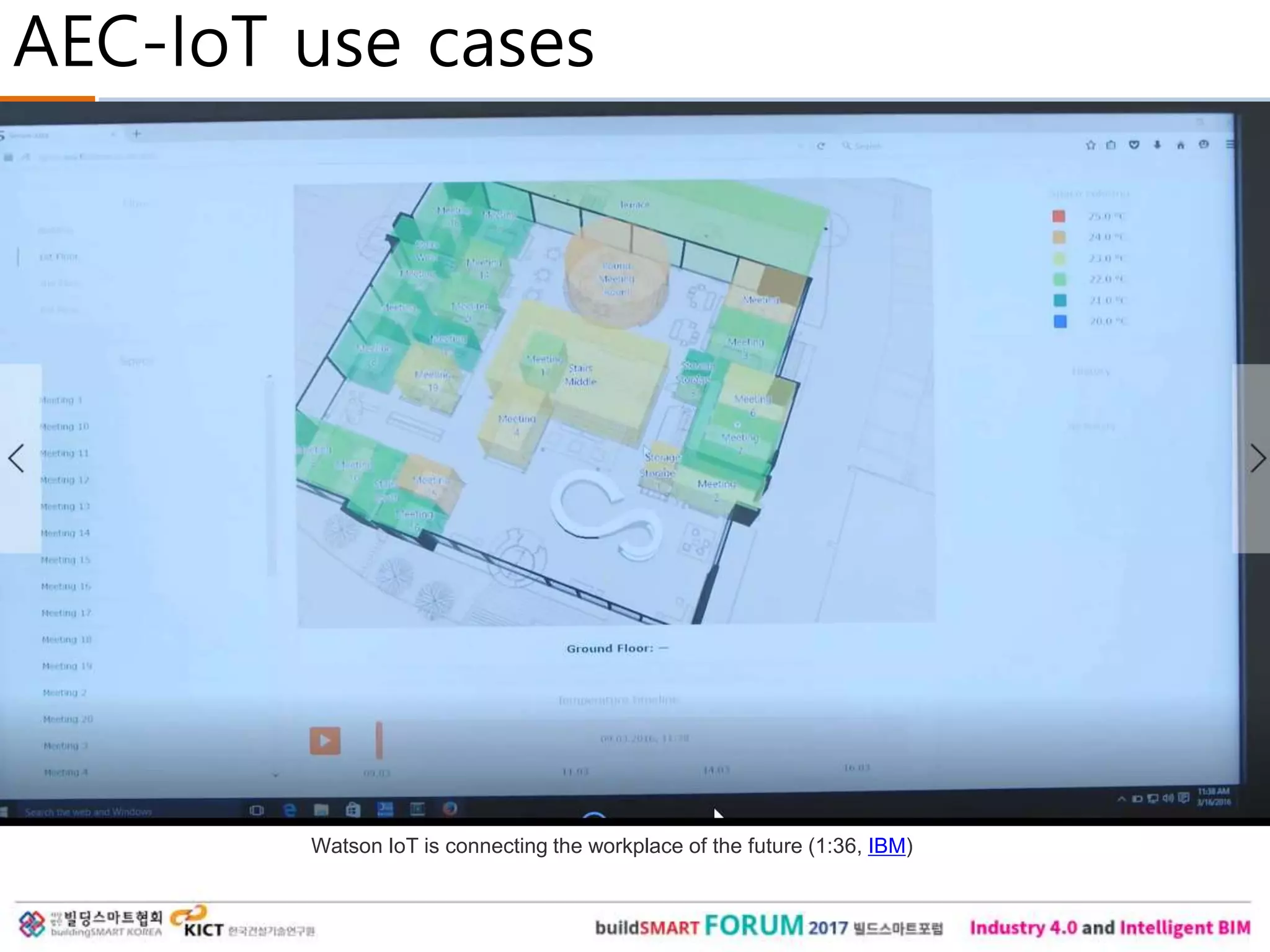The image size is (1270, 952).
Task: Select Meeting 13 in space list
Action: 65,507
